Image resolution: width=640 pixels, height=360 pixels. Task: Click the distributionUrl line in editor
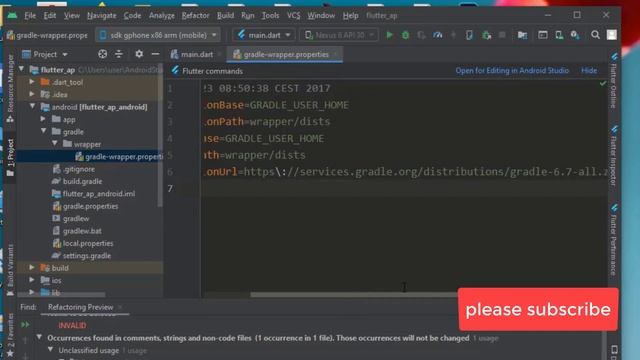(x=404, y=171)
